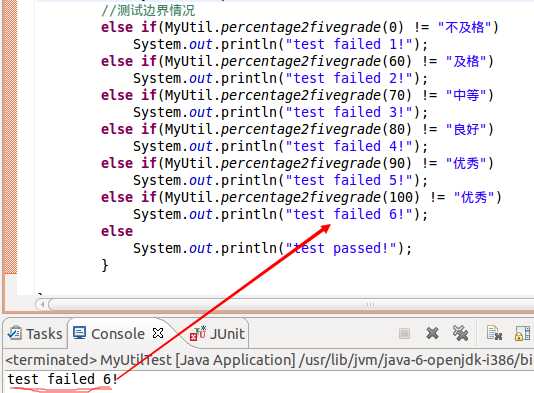Click the string "test failed 6!" in editor
Viewport: 534px width, 393px height.
point(349,215)
